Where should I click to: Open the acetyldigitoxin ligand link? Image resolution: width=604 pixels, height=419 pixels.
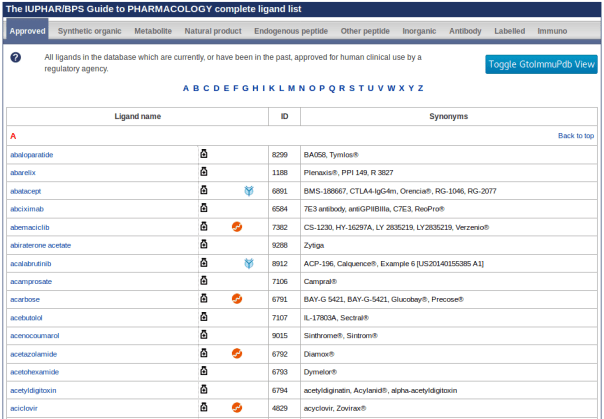pos(33,390)
